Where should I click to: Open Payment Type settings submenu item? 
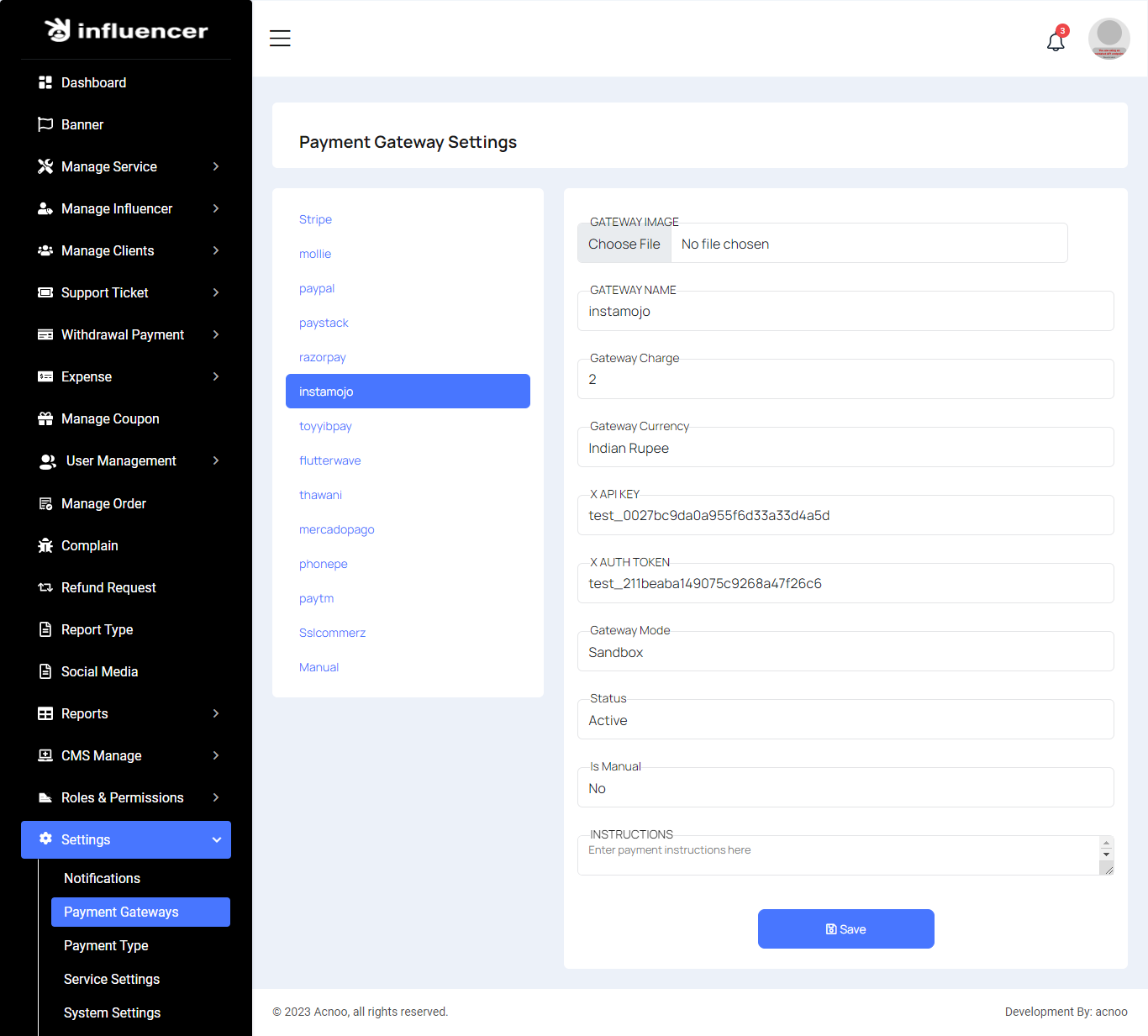(106, 945)
